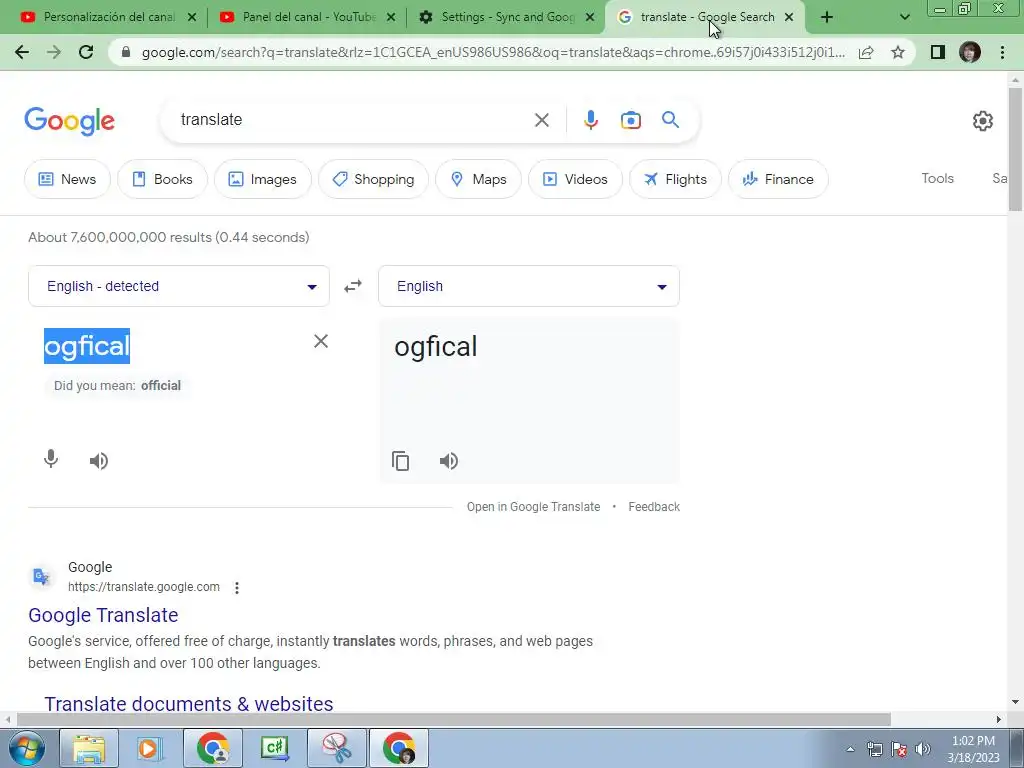
Task: Open options dots beside translate.google.com
Action: [x=237, y=588]
